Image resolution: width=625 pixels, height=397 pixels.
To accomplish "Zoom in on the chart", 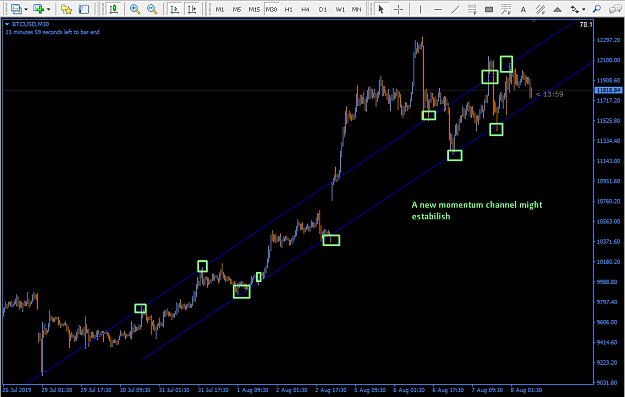I will tap(135, 9).
